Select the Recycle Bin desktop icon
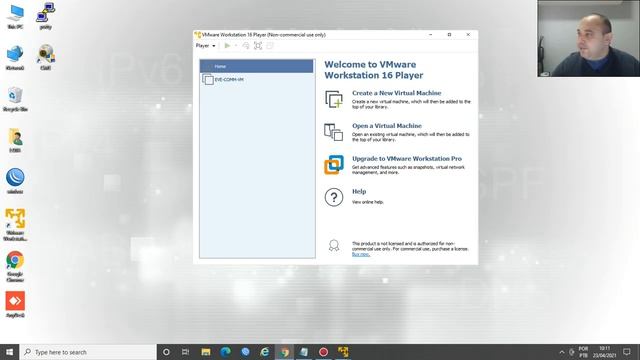The width and height of the screenshot is (640, 360). click(15, 99)
